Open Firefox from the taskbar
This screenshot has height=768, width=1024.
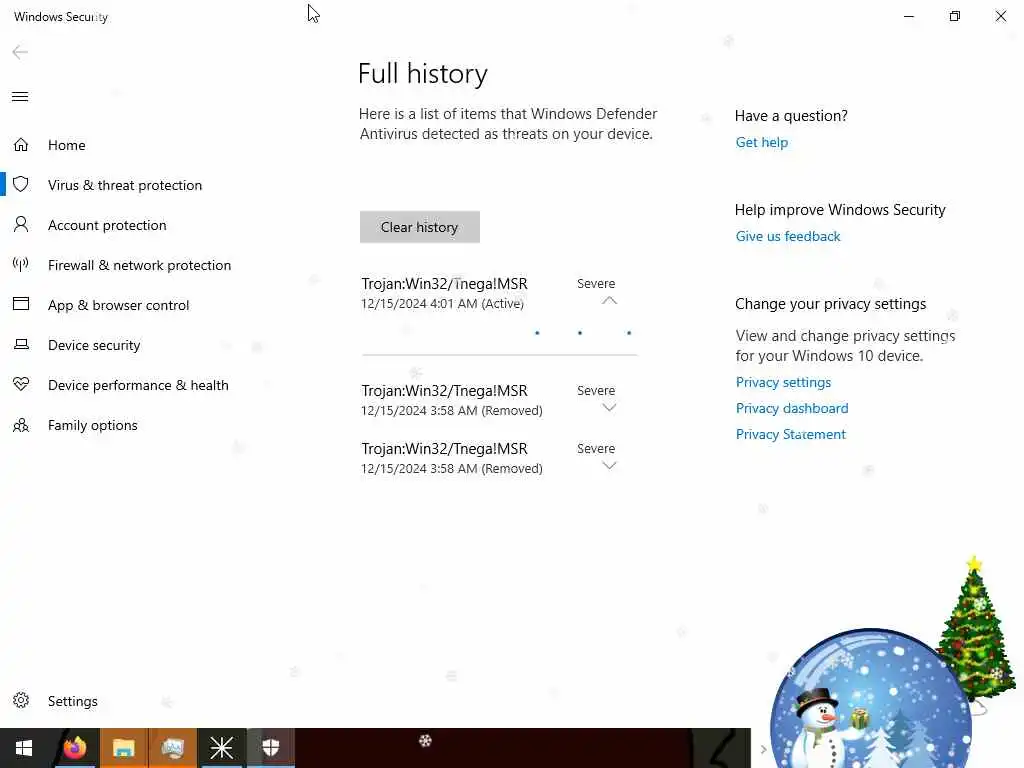[74, 748]
